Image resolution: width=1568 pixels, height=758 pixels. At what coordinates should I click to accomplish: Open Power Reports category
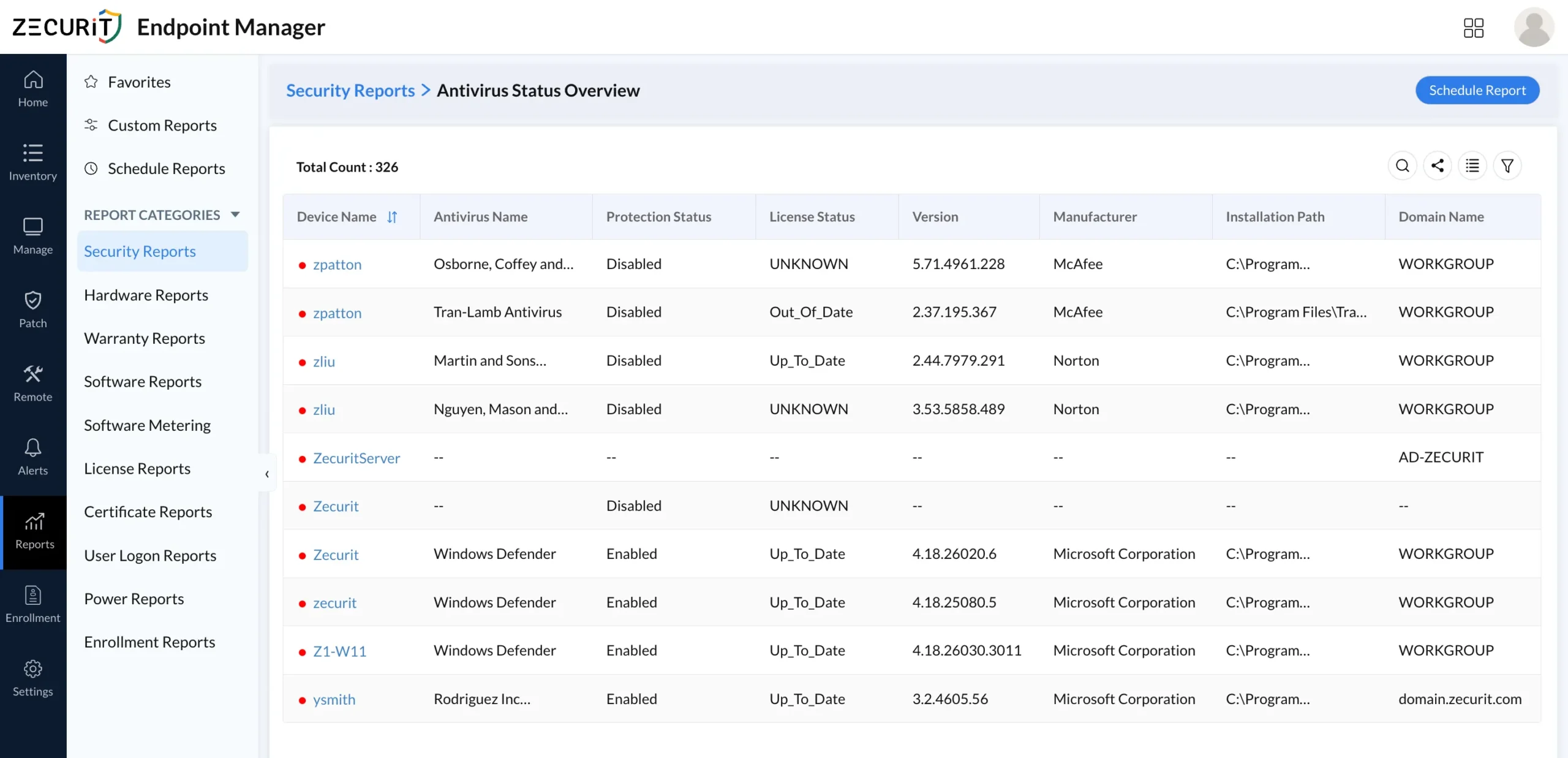134,599
